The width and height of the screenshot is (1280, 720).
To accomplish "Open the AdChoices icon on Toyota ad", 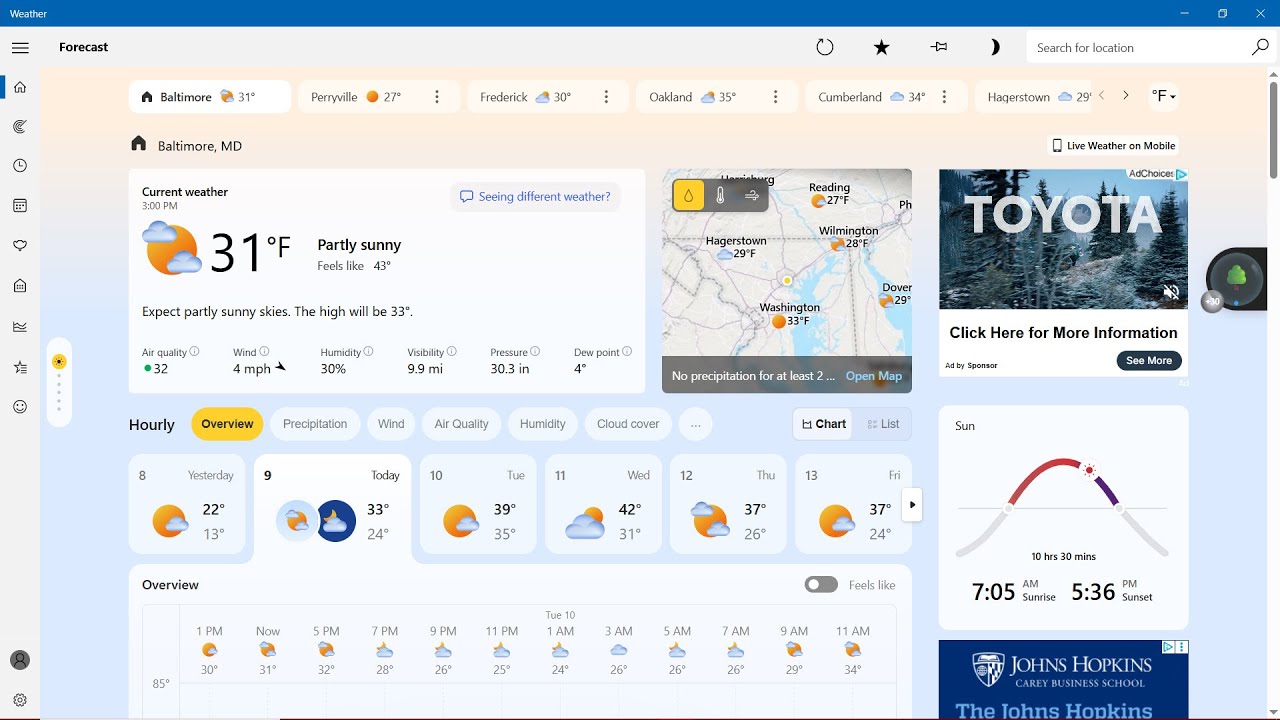I will tap(1181, 175).
